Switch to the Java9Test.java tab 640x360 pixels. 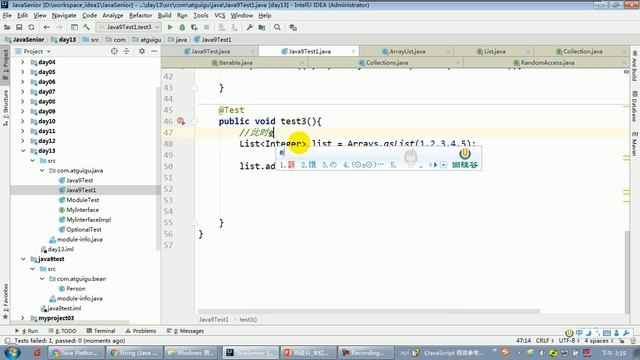tap(210, 51)
